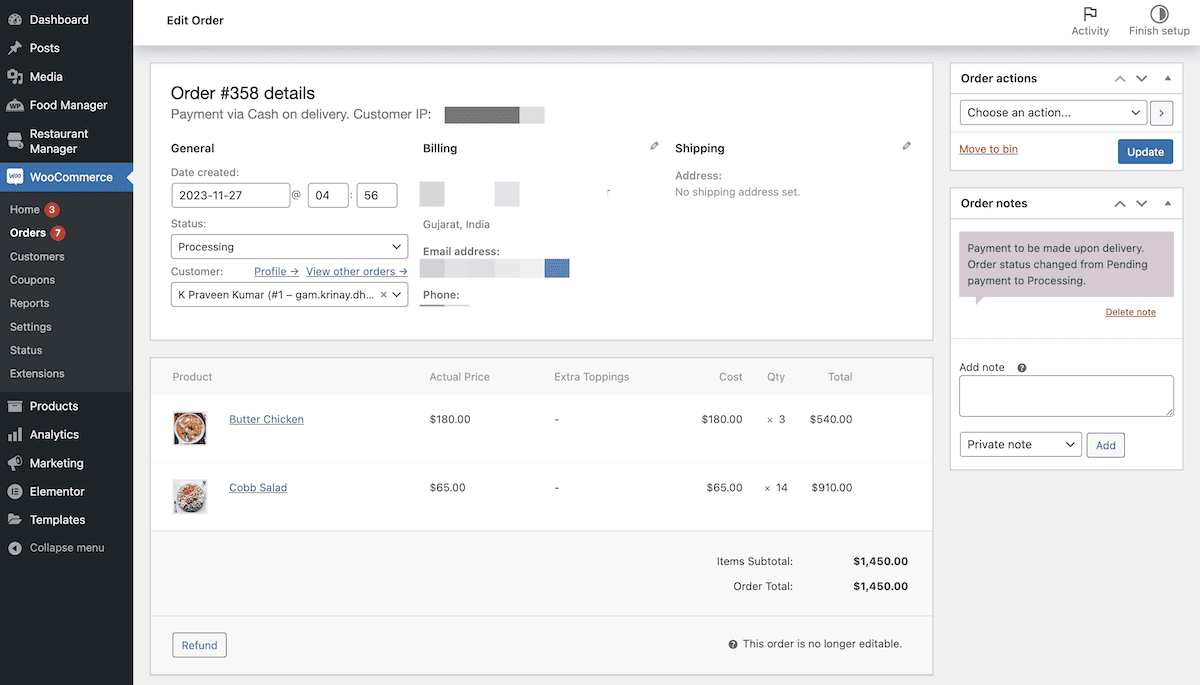Open the Choose an action dropdown

coord(1053,113)
